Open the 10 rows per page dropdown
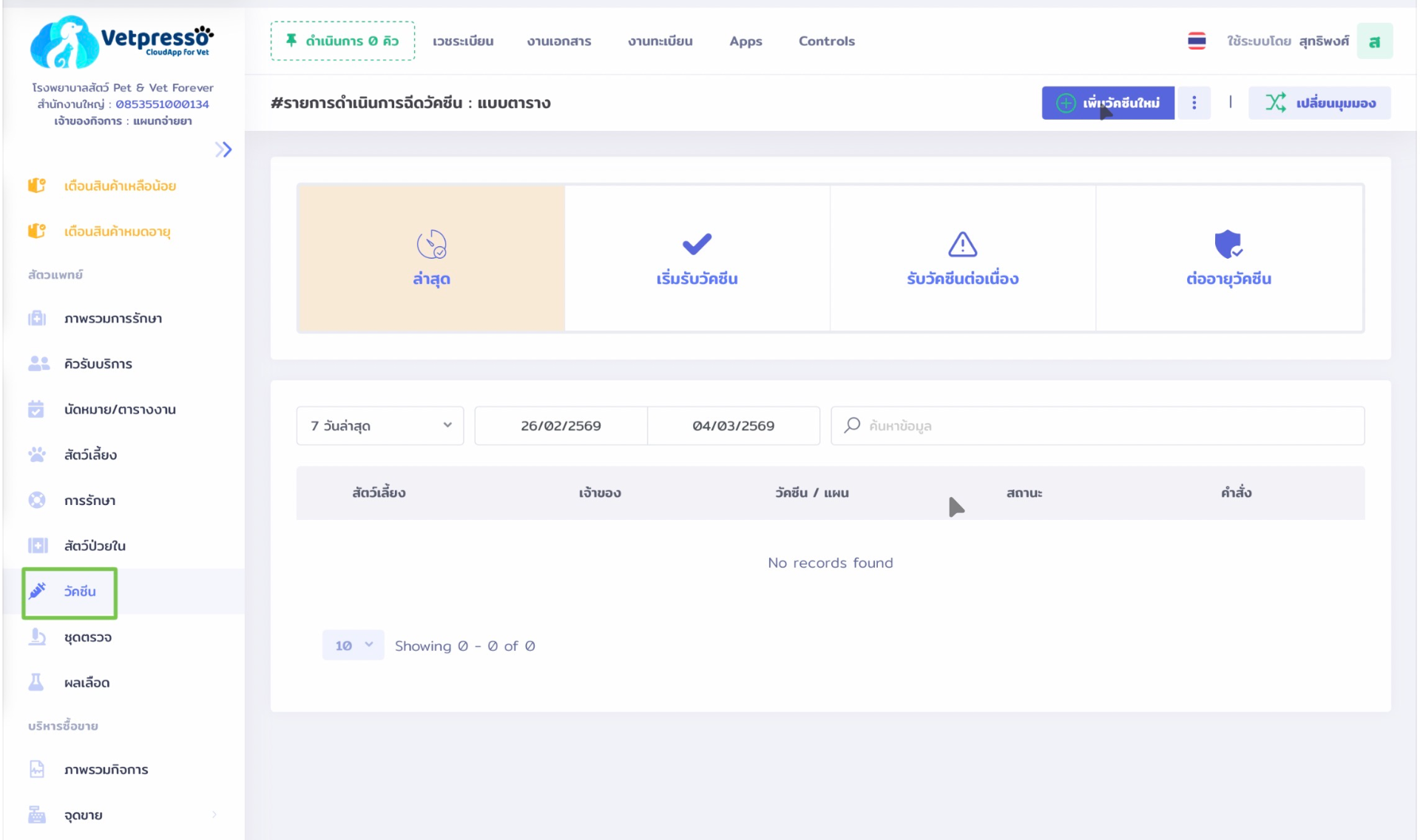 (353, 646)
